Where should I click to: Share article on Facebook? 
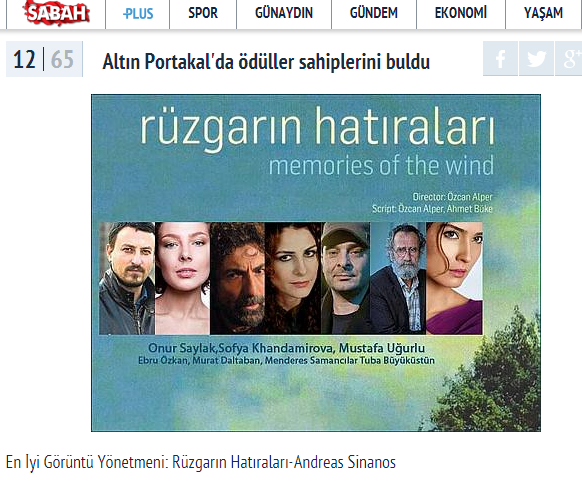coord(500,59)
